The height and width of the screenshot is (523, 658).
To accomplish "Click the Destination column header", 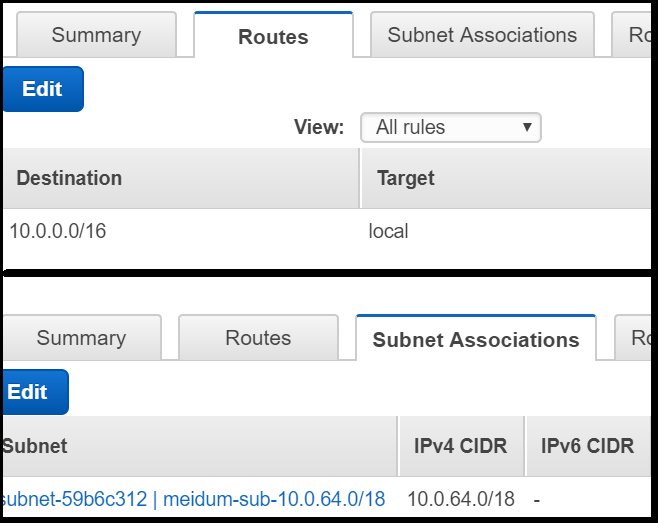I will 69,178.
